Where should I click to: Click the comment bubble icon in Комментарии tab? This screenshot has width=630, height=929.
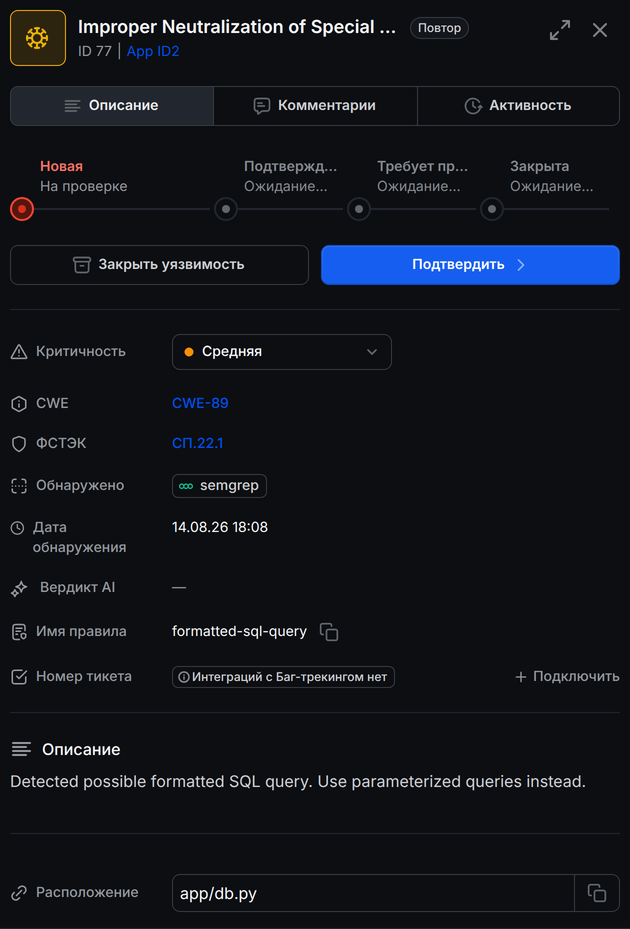point(262,106)
